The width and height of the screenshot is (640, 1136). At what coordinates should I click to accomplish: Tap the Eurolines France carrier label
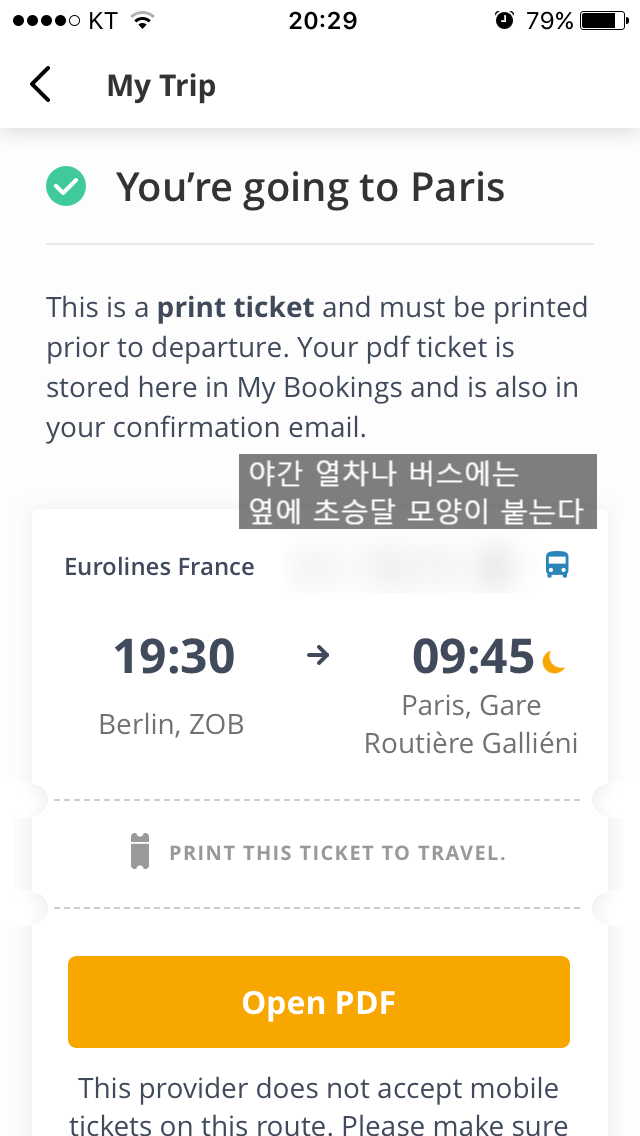pos(159,567)
